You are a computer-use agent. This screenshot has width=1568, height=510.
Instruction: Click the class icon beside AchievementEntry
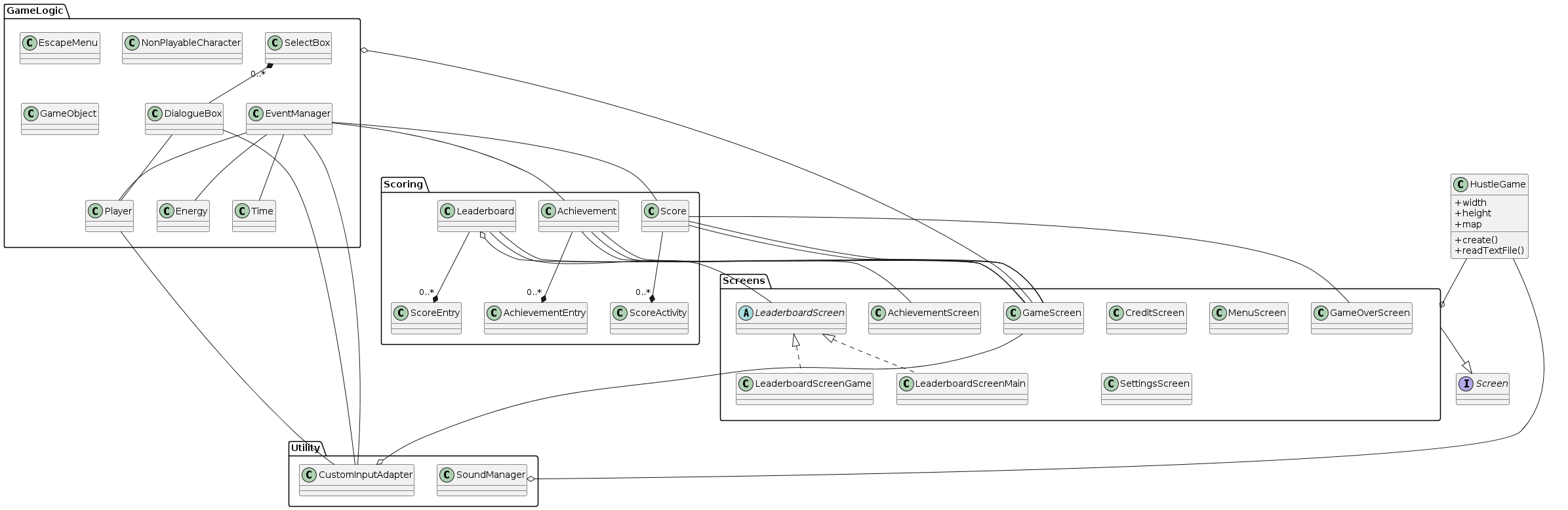[x=494, y=313]
